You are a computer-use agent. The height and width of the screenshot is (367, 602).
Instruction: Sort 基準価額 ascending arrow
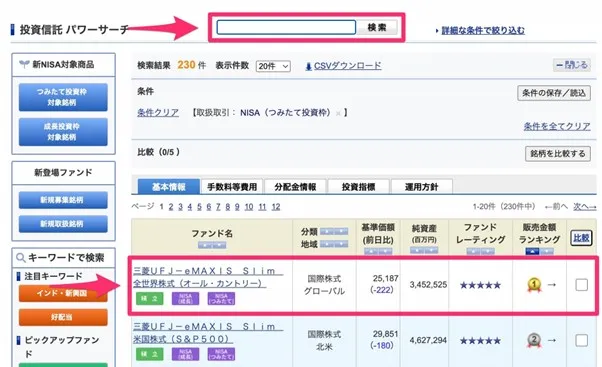pyautogui.click(x=371, y=251)
